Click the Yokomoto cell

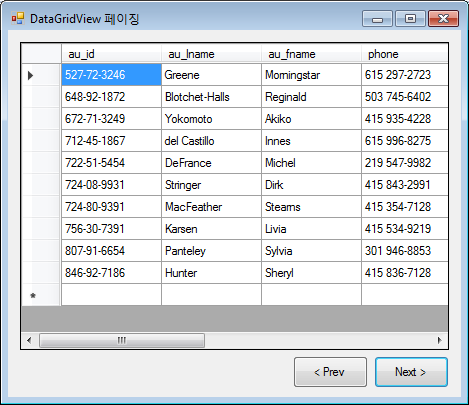211,119
